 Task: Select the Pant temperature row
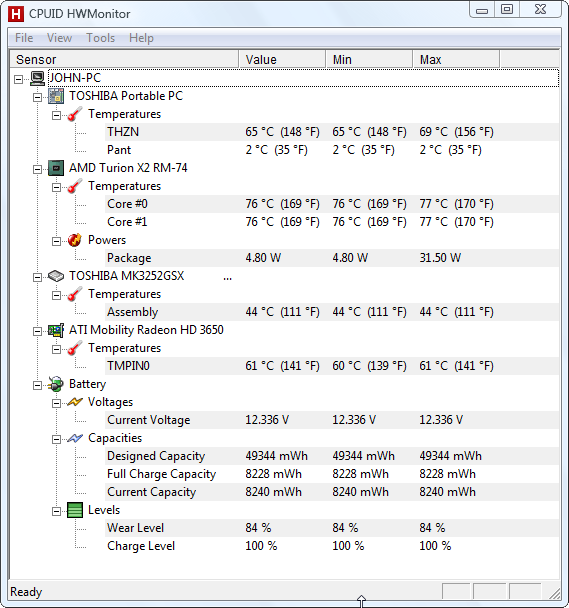[332, 150]
